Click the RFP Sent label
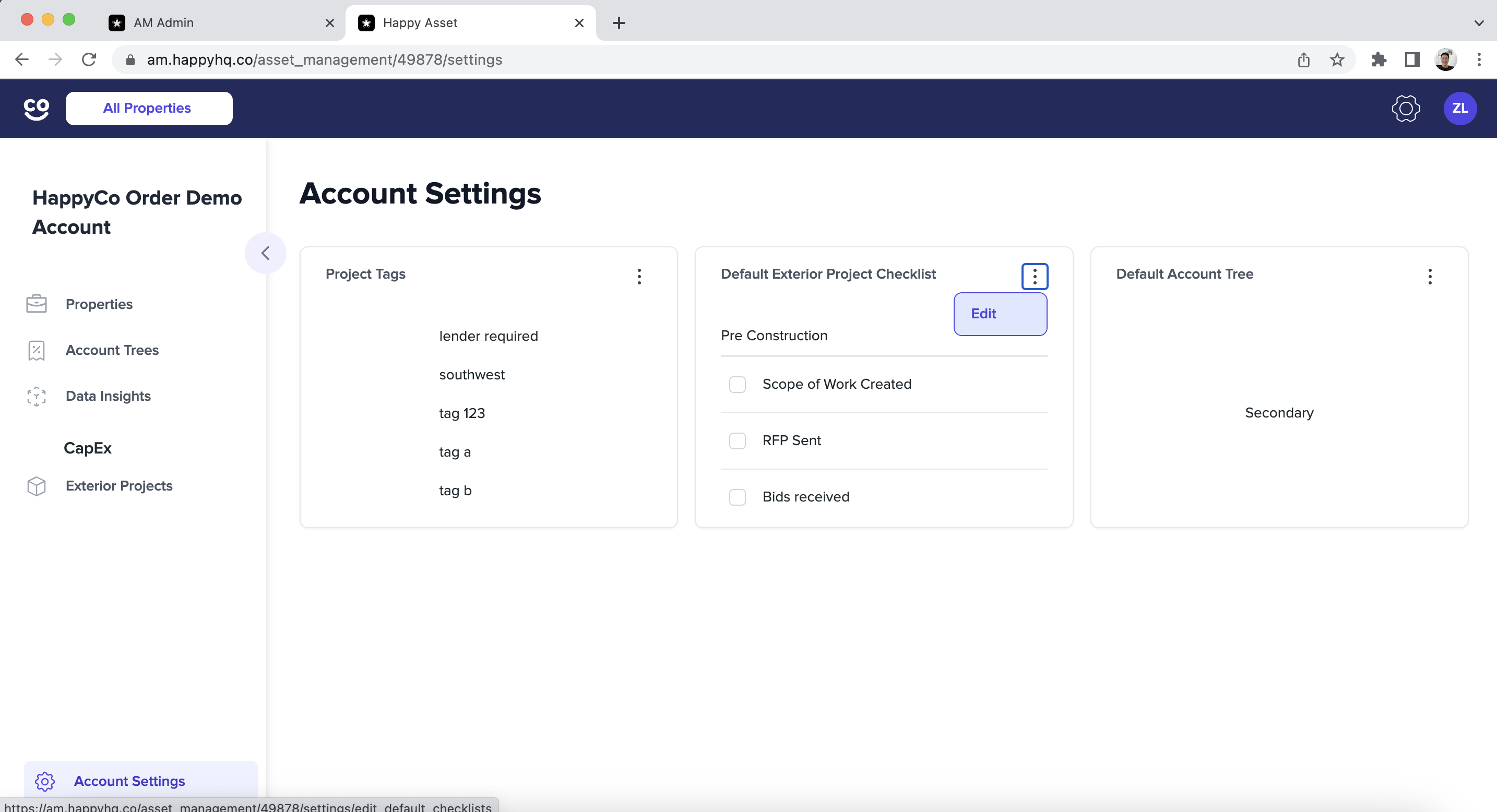This screenshot has height=812, width=1497. 791,441
